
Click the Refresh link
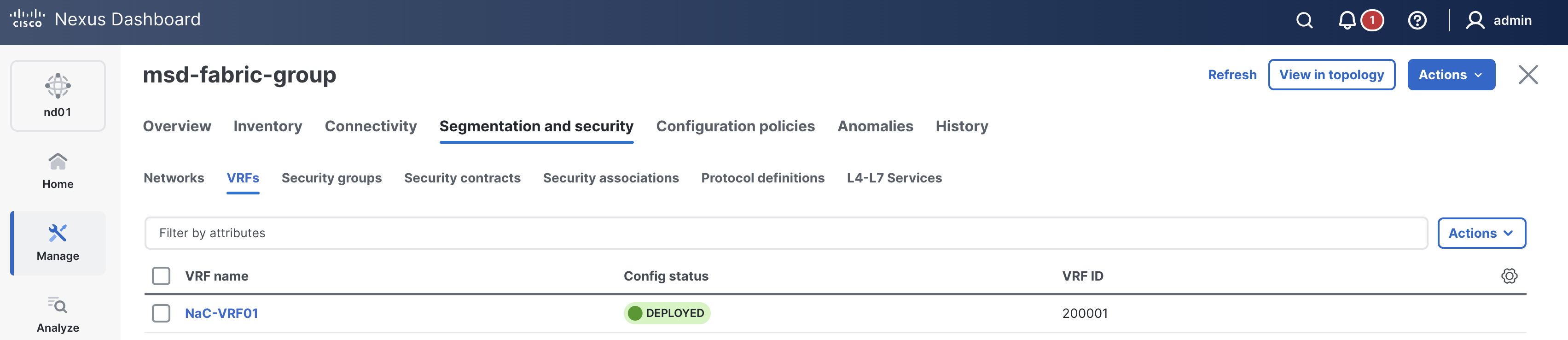(x=1232, y=75)
